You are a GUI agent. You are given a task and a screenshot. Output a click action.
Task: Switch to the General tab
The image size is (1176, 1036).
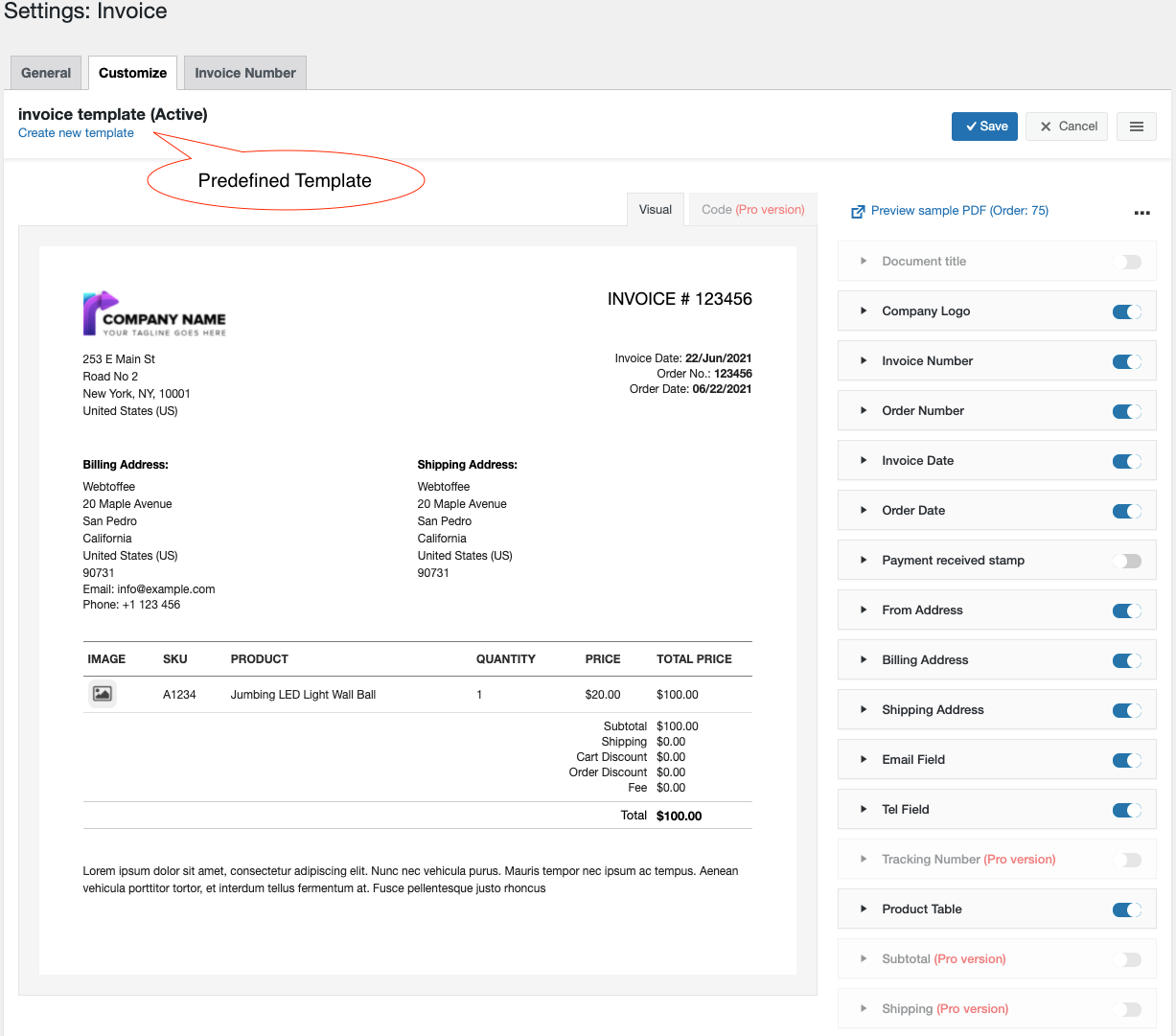click(x=46, y=73)
